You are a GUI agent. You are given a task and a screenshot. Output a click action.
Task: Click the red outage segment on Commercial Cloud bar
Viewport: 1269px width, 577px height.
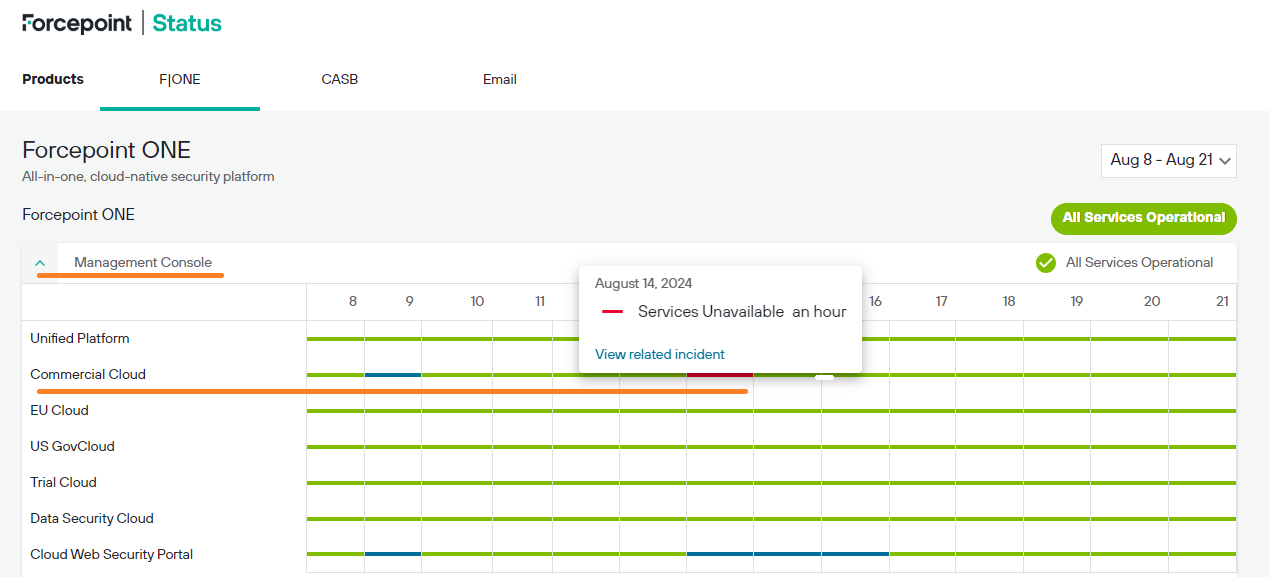pyautogui.click(x=718, y=374)
